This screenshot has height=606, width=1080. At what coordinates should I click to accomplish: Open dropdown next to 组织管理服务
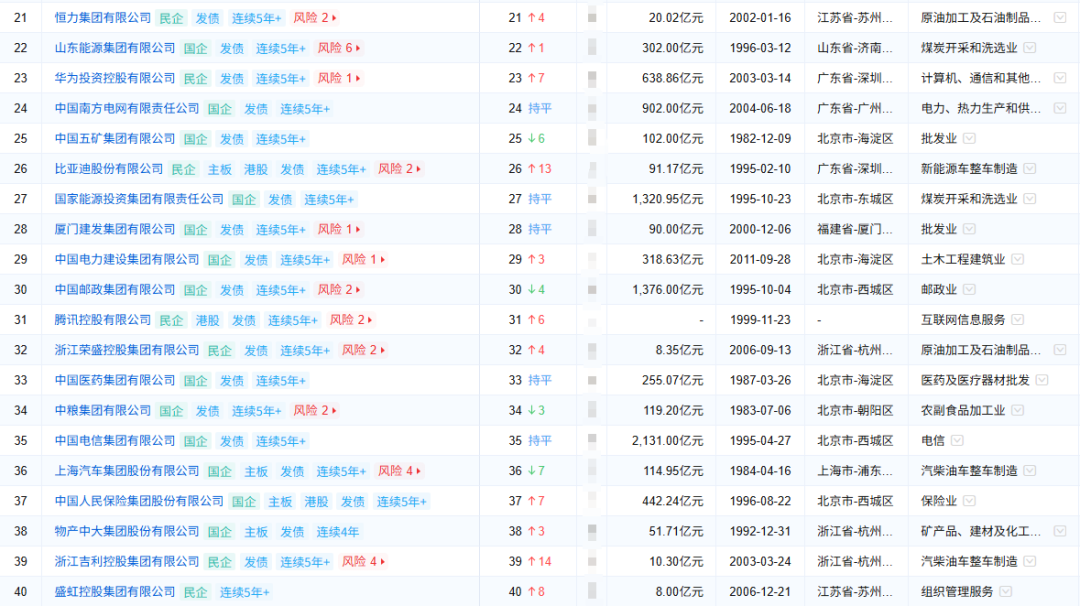pos(1006,592)
